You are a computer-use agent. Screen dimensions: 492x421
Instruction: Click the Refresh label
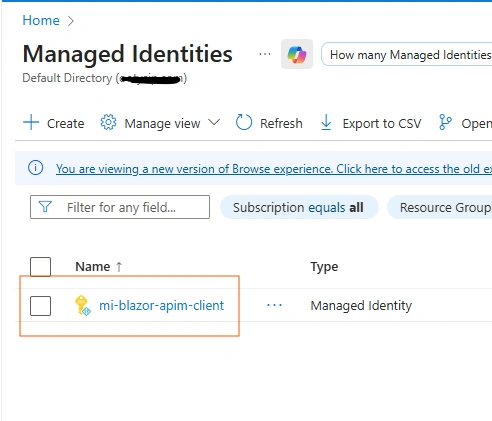[x=281, y=123]
